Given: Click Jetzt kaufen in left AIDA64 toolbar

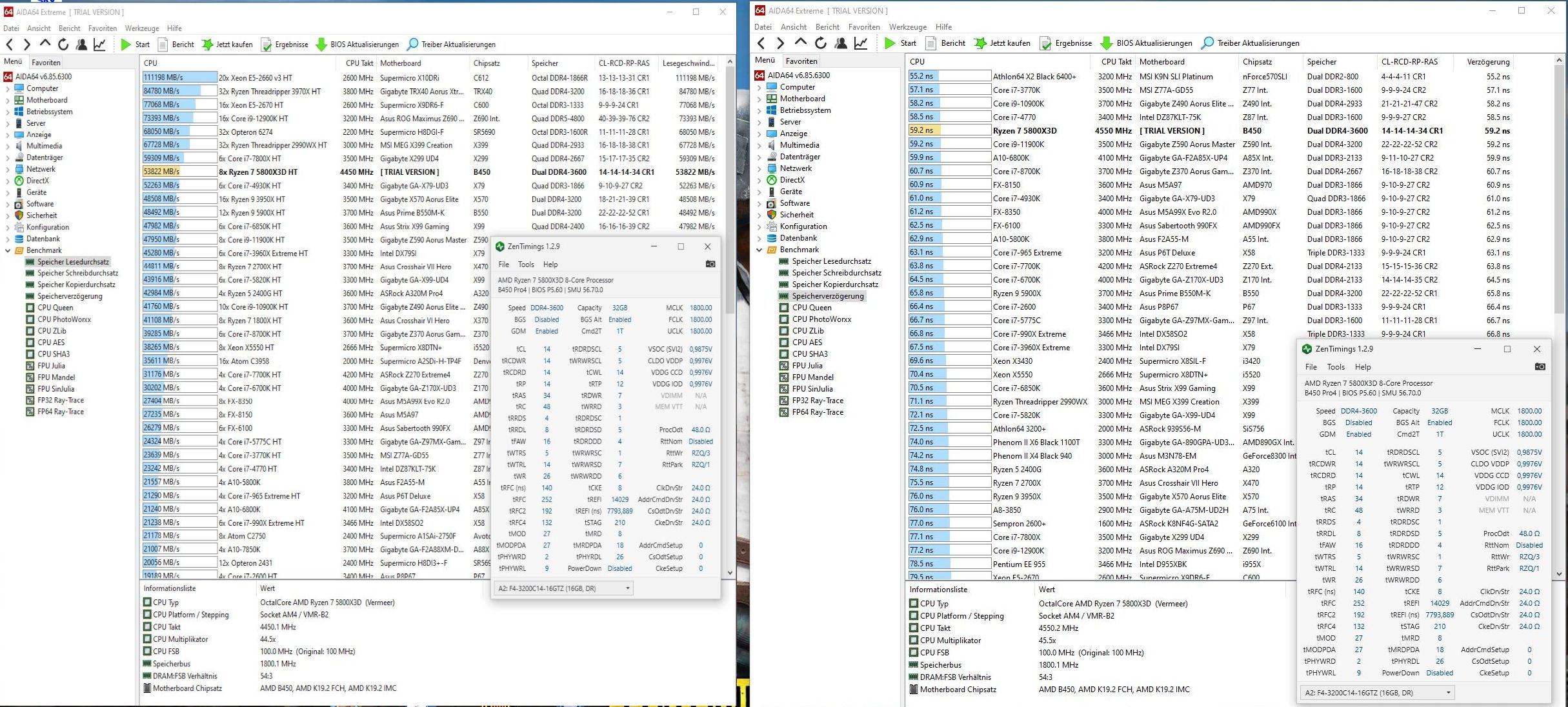Looking at the screenshot, I should 227,45.
